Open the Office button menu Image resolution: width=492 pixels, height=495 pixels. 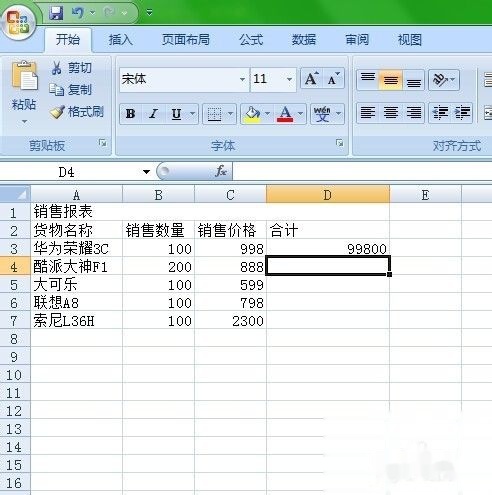pyautogui.click(x=19, y=23)
